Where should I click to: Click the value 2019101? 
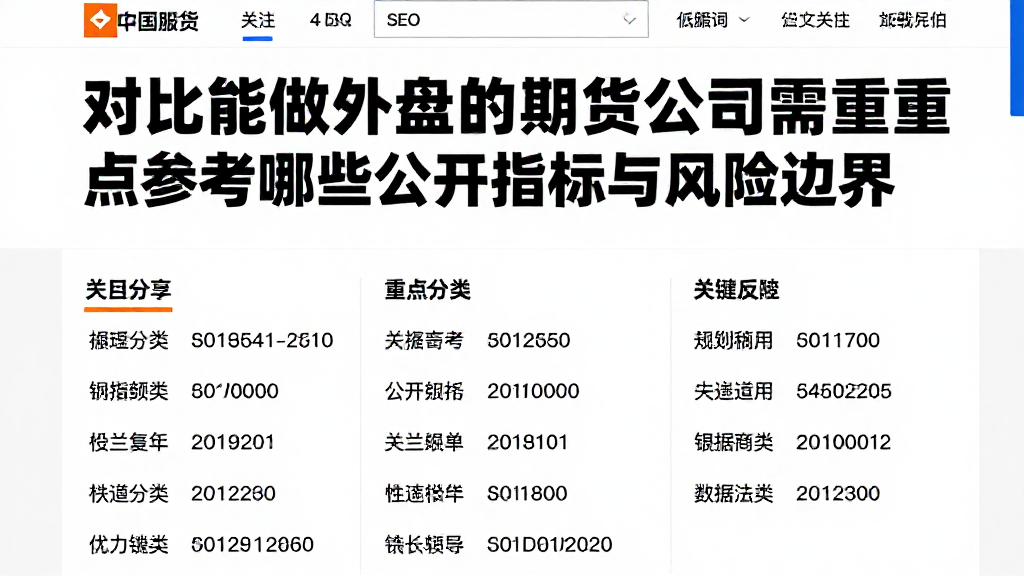528,442
